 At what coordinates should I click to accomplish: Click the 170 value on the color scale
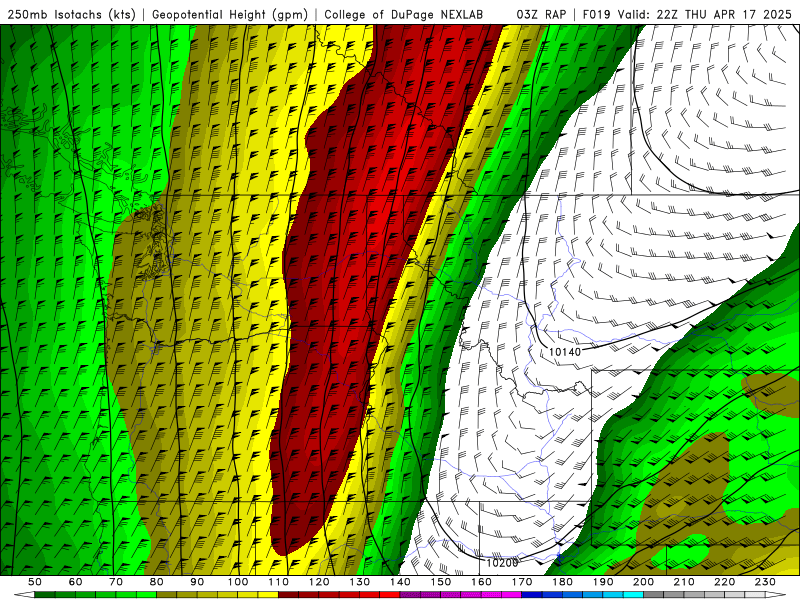pos(522,582)
